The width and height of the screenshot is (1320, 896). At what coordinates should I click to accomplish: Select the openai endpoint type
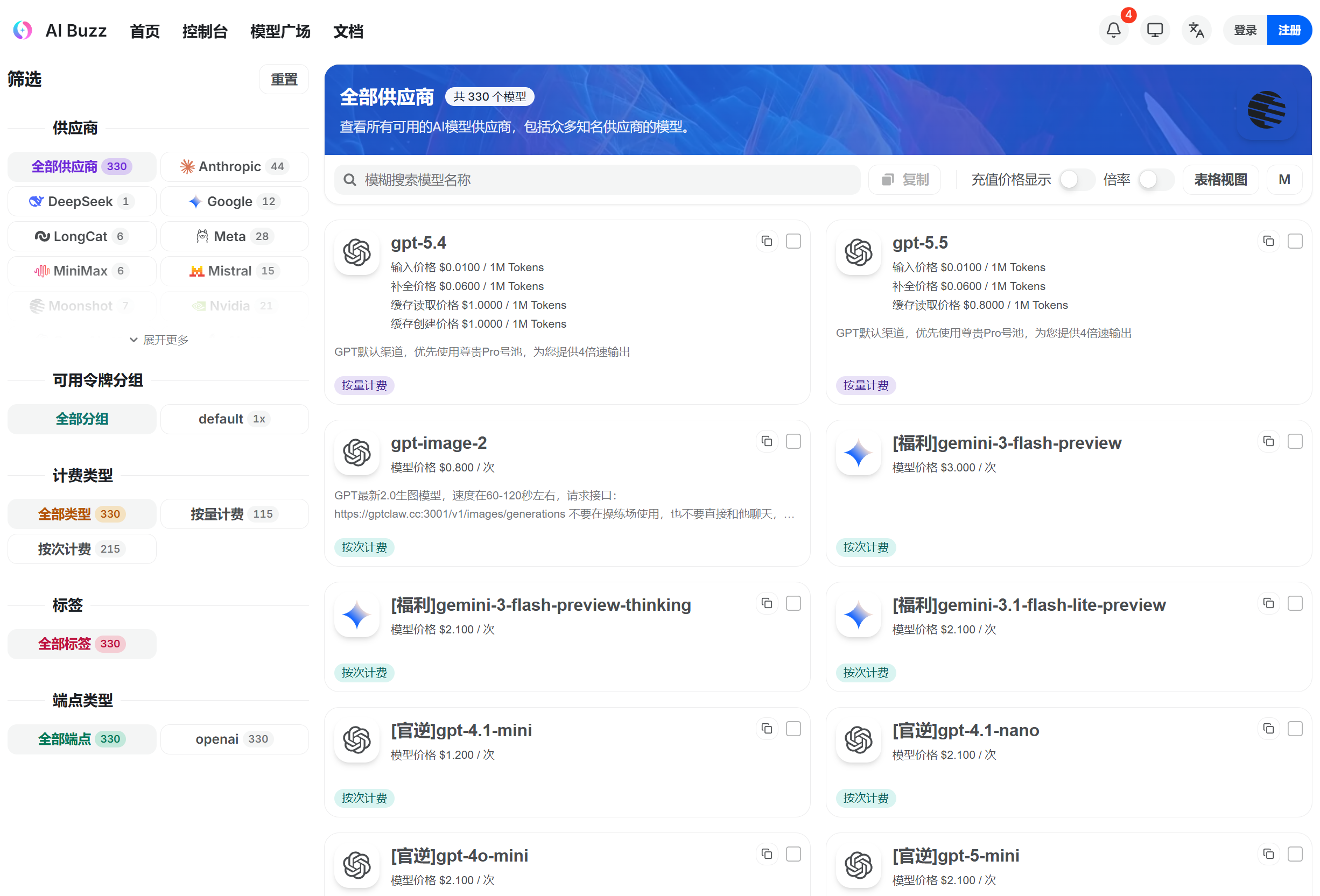[235, 739]
